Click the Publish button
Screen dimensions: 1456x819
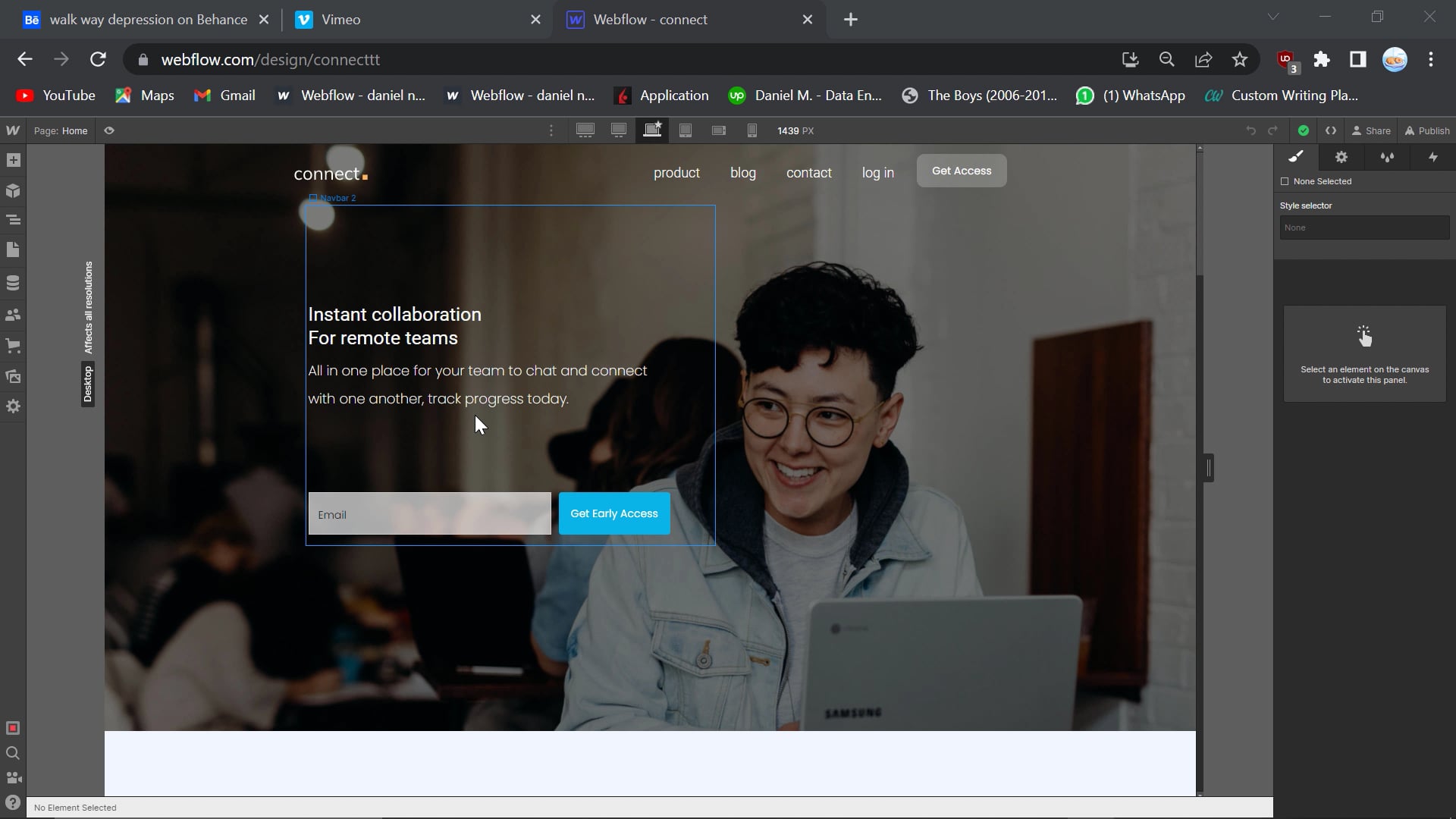click(x=1427, y=130)
